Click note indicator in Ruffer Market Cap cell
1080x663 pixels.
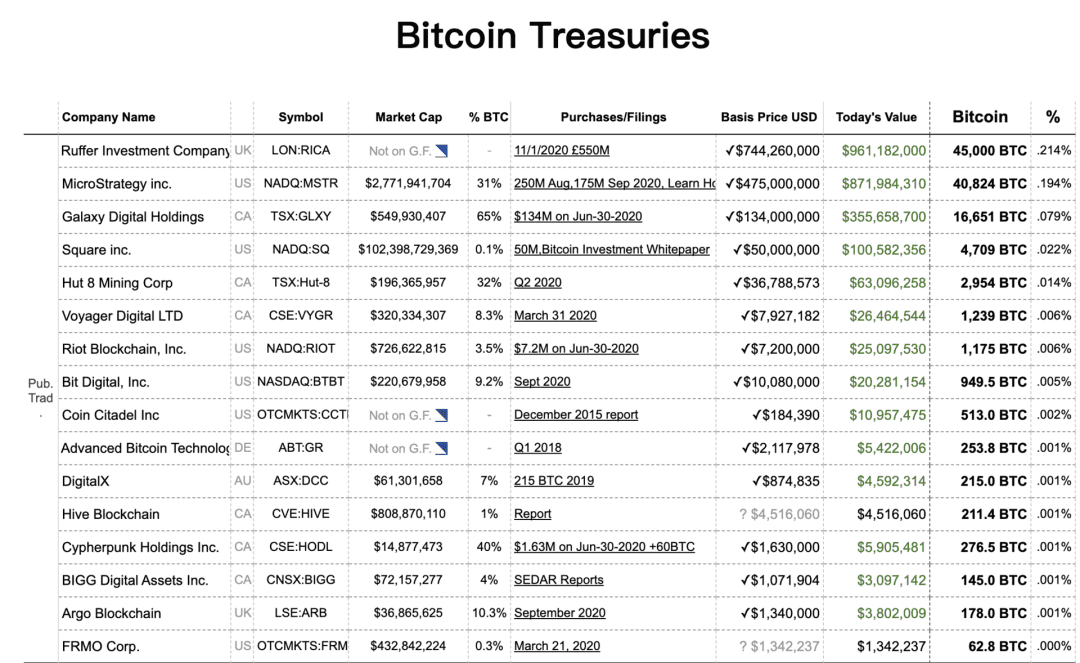coord(442,151)
